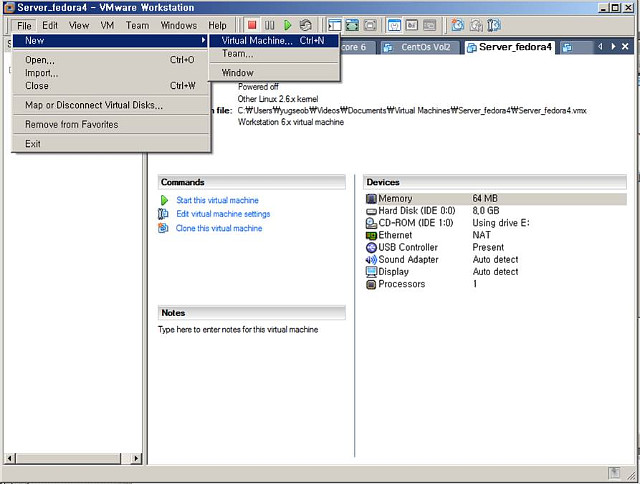Select Open... in the File menu
Viewport: 640px width, 484px height.
[x=110, y=60]
